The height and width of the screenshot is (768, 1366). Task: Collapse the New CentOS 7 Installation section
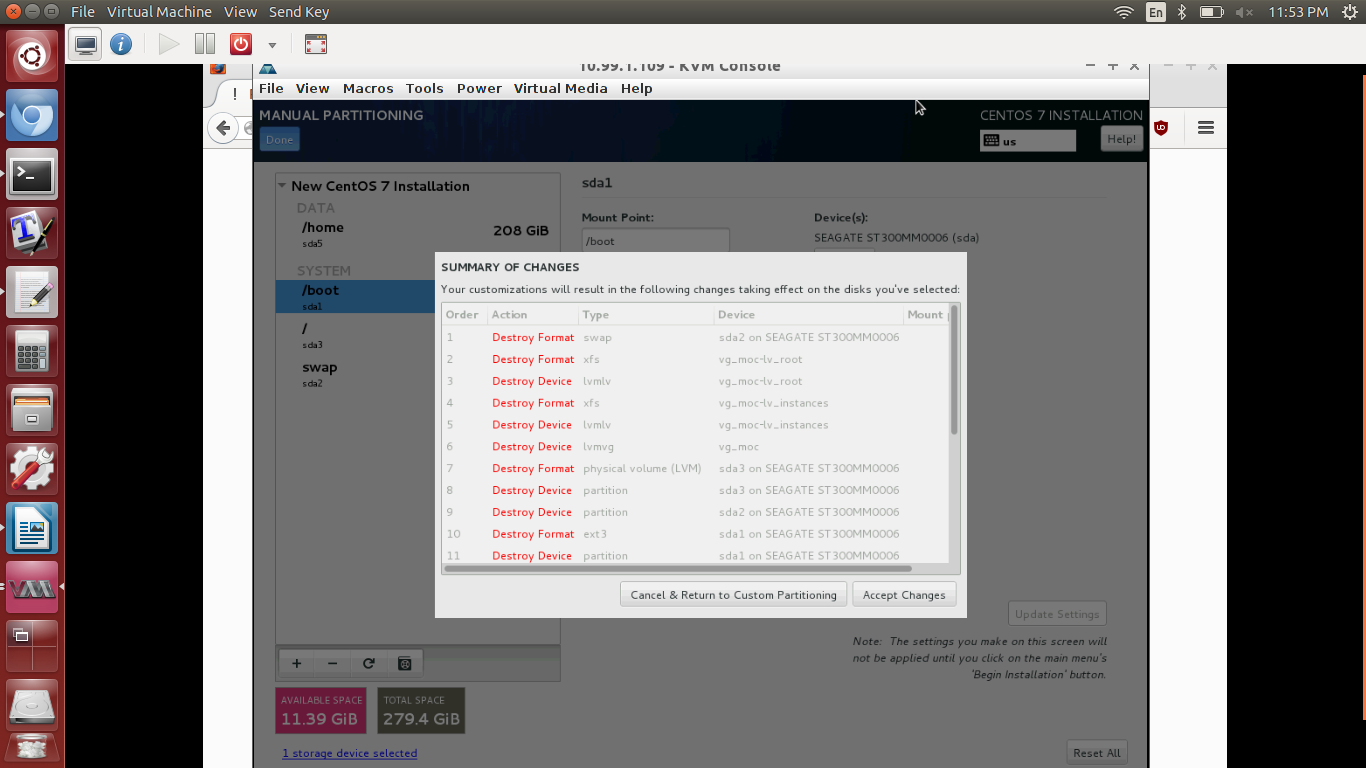[282, 186]
